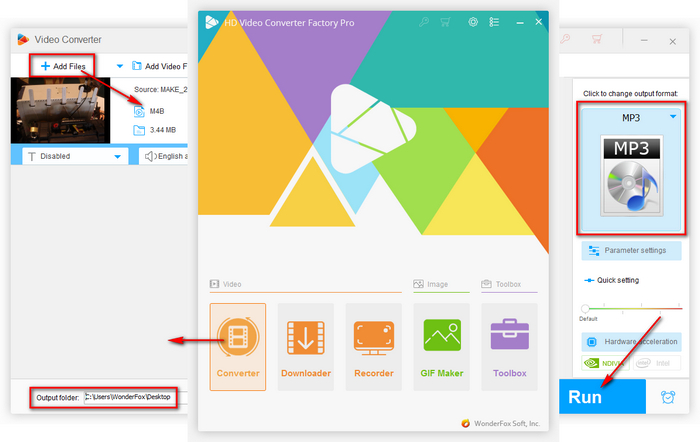Viewport: 700px width, 442px height.
Task: Launch the Recorder module
Action: click(374, 347)
